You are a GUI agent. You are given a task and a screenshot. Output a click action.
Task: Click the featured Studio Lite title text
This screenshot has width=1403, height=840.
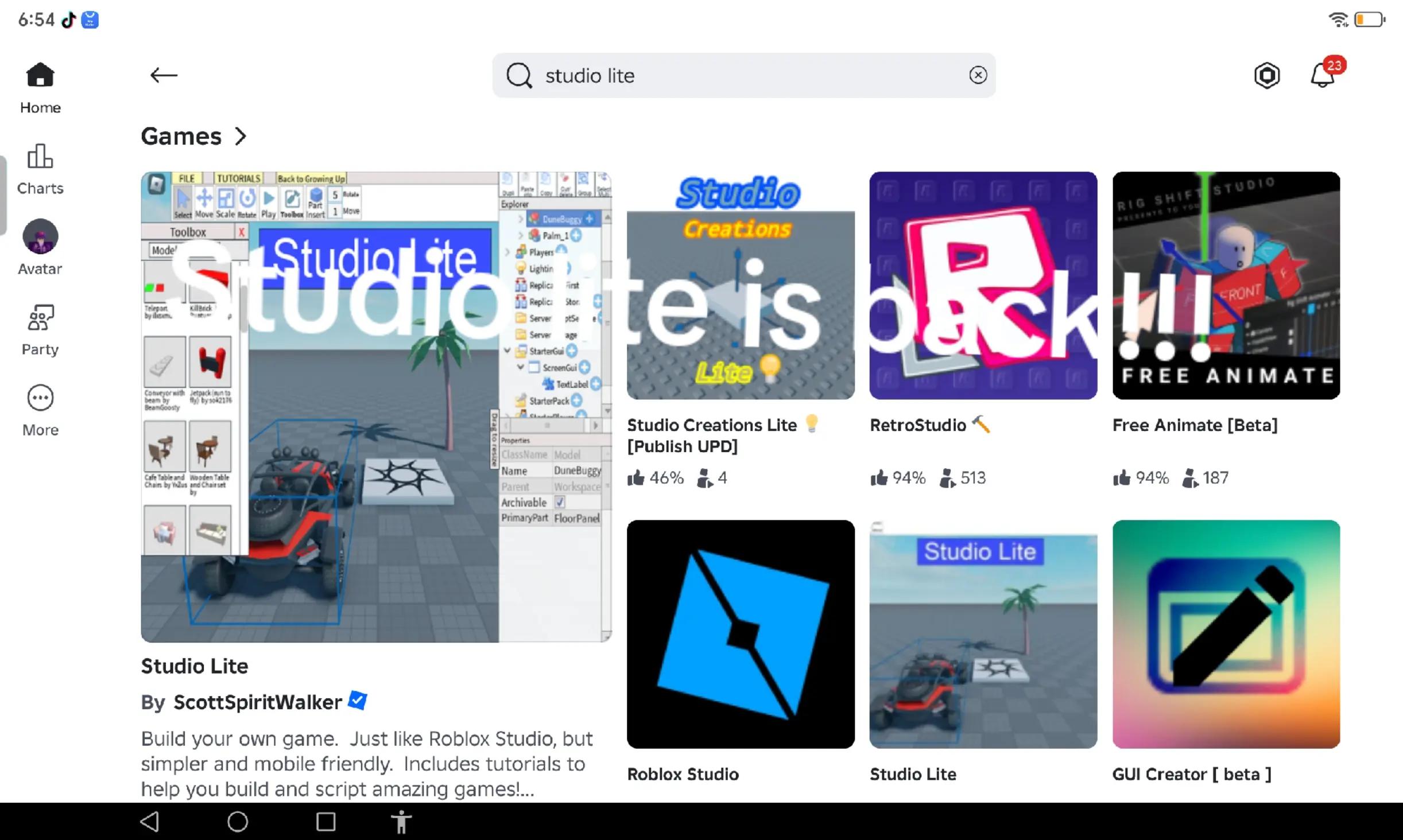click(x=195, y=666)
